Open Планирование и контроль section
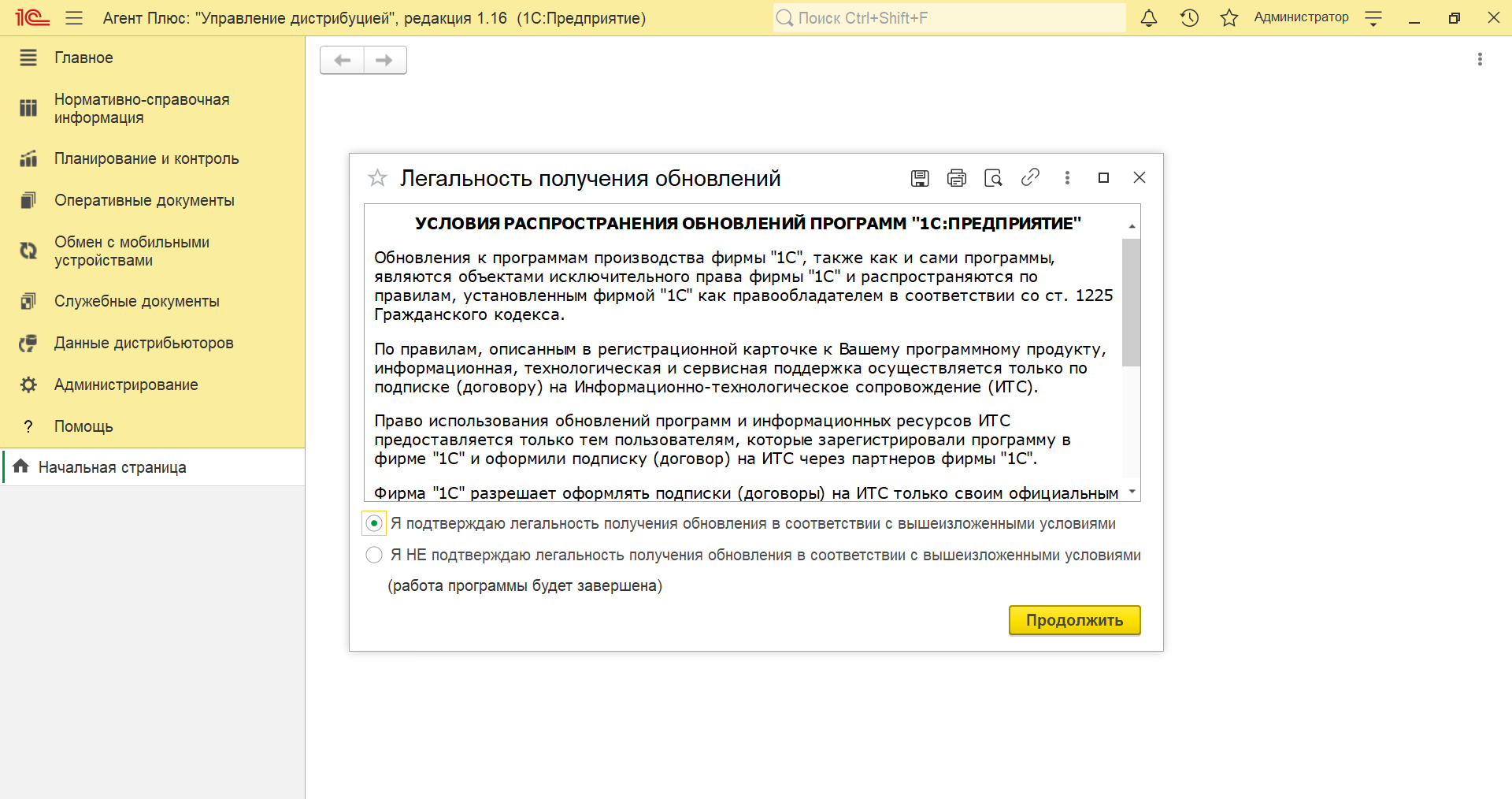The image size is (1512, 799). point(153,158)
